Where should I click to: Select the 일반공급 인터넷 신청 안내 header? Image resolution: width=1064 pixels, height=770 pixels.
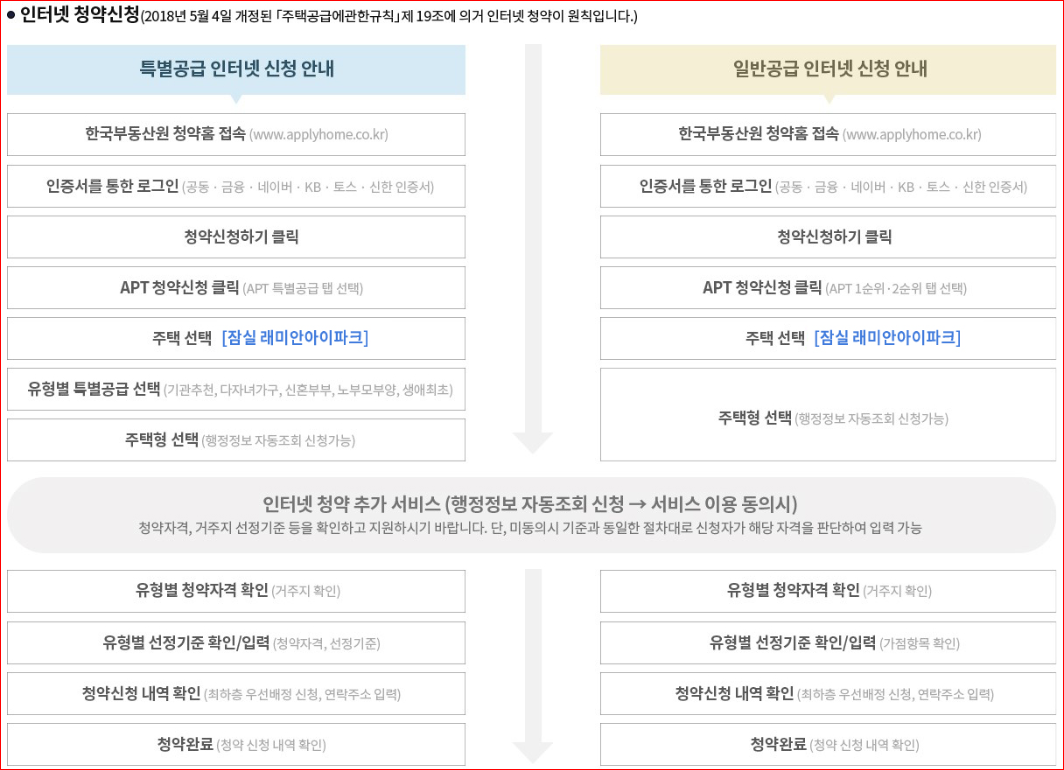pyautogui.click(x=828, y=71)
